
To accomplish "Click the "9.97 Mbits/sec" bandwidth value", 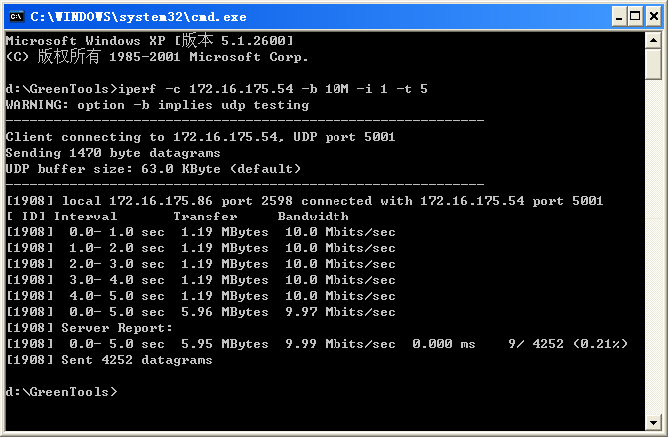I will click(340, 312).
